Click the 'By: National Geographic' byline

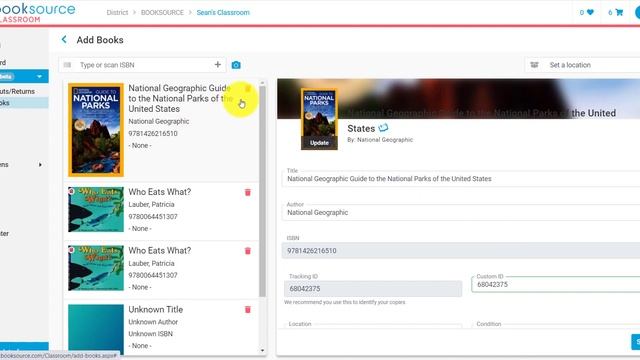[x=380, y=140]
